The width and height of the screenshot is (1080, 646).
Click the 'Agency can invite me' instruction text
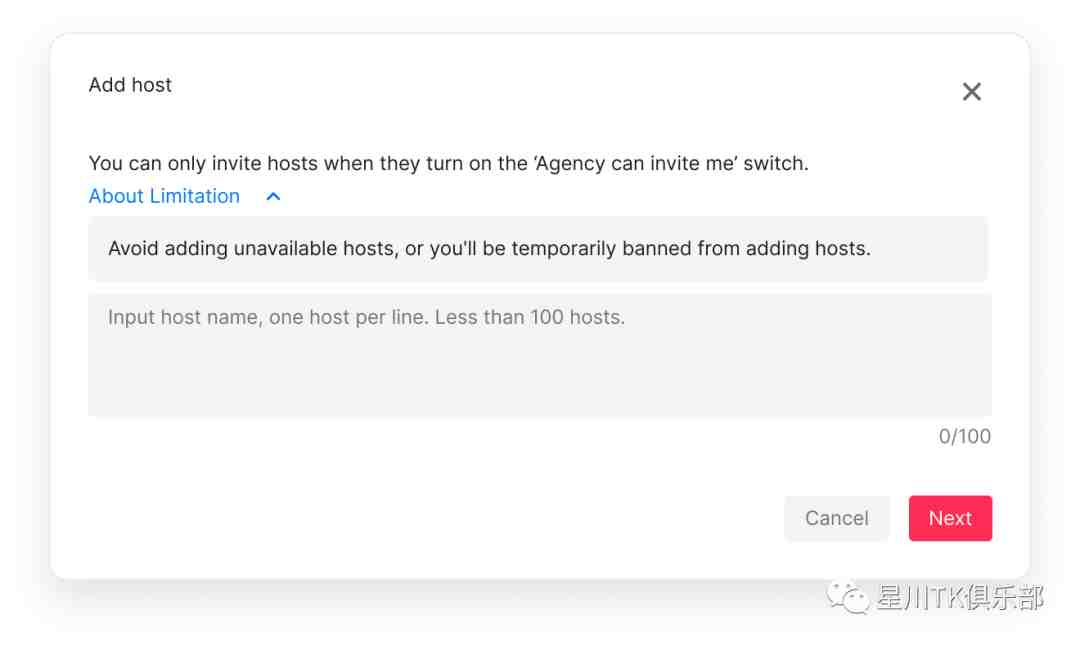point(448,163)
